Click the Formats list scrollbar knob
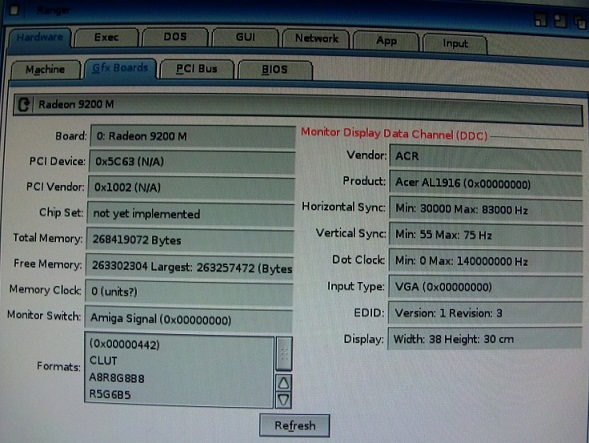This screenshot has height=443, width=589. tap(284, 354)
